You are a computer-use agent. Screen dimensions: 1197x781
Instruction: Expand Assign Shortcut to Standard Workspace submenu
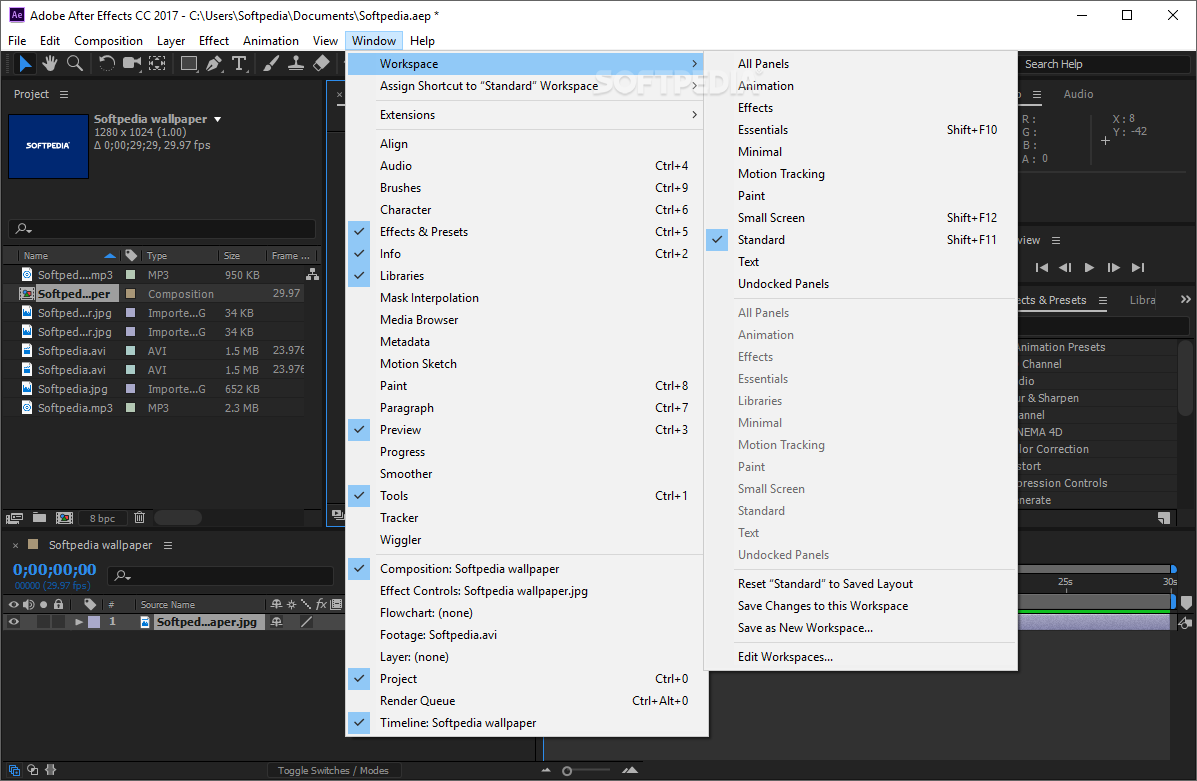525,86
